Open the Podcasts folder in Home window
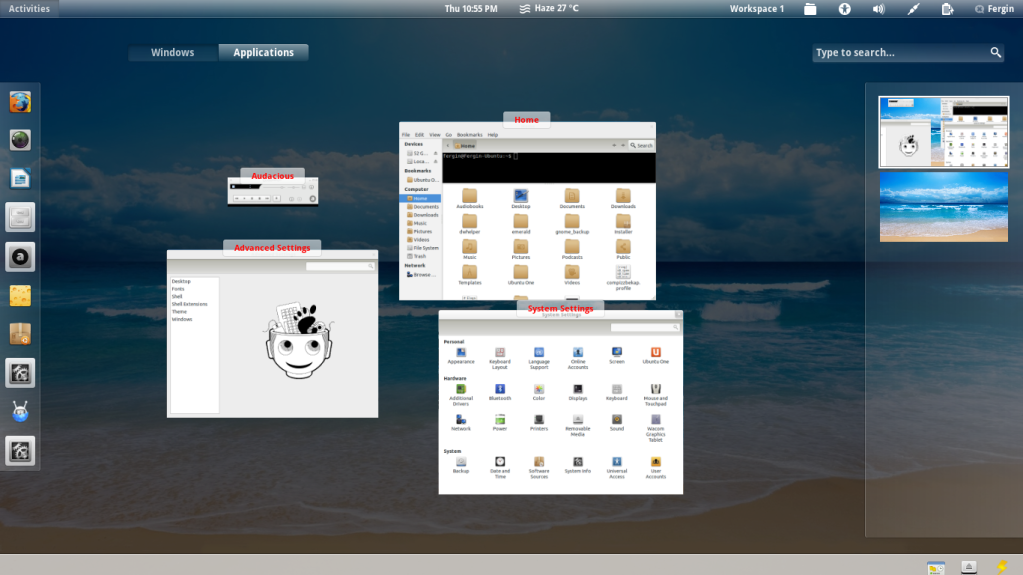 point(572,249)
